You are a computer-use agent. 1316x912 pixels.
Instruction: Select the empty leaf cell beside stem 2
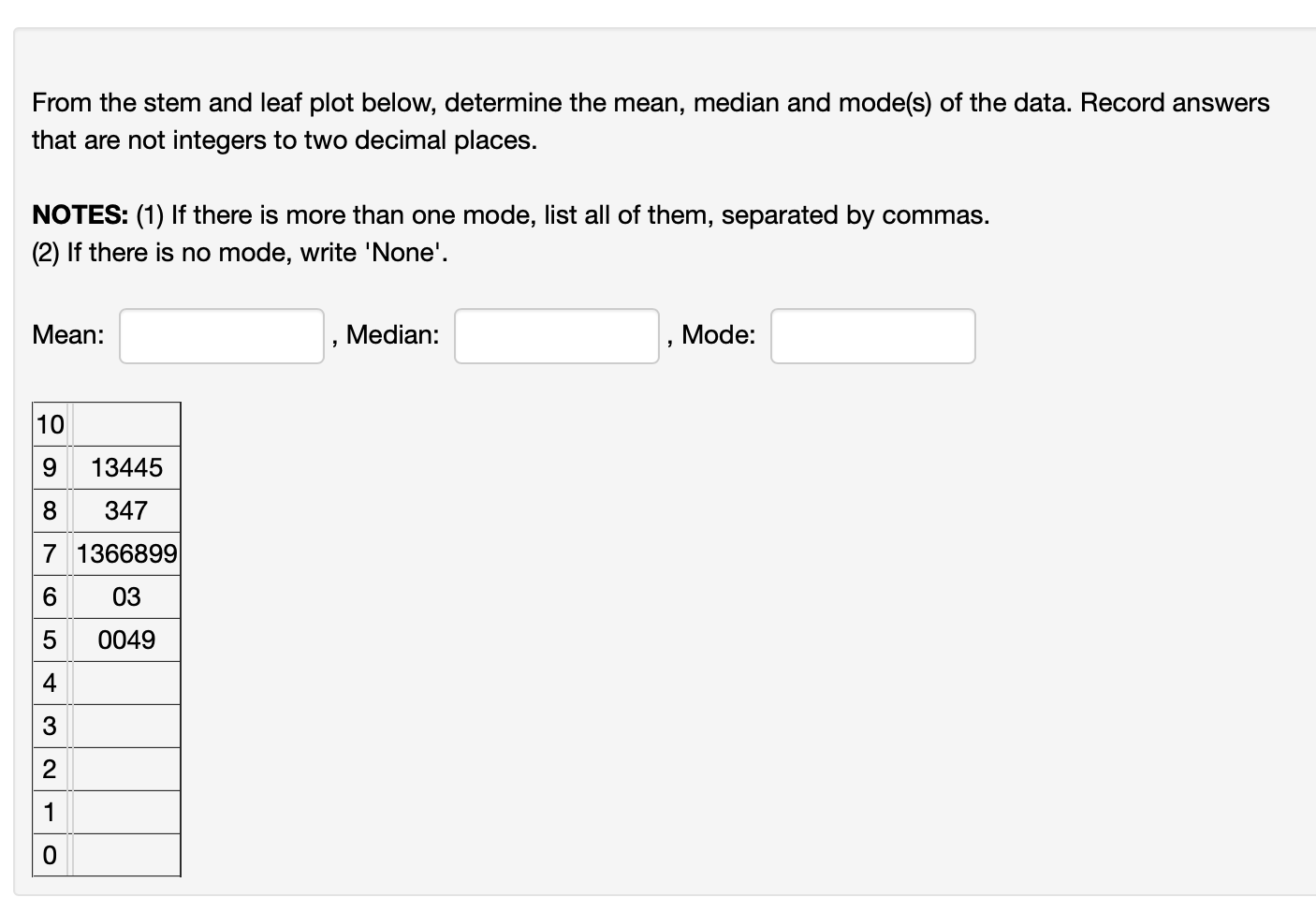(126, 769)
